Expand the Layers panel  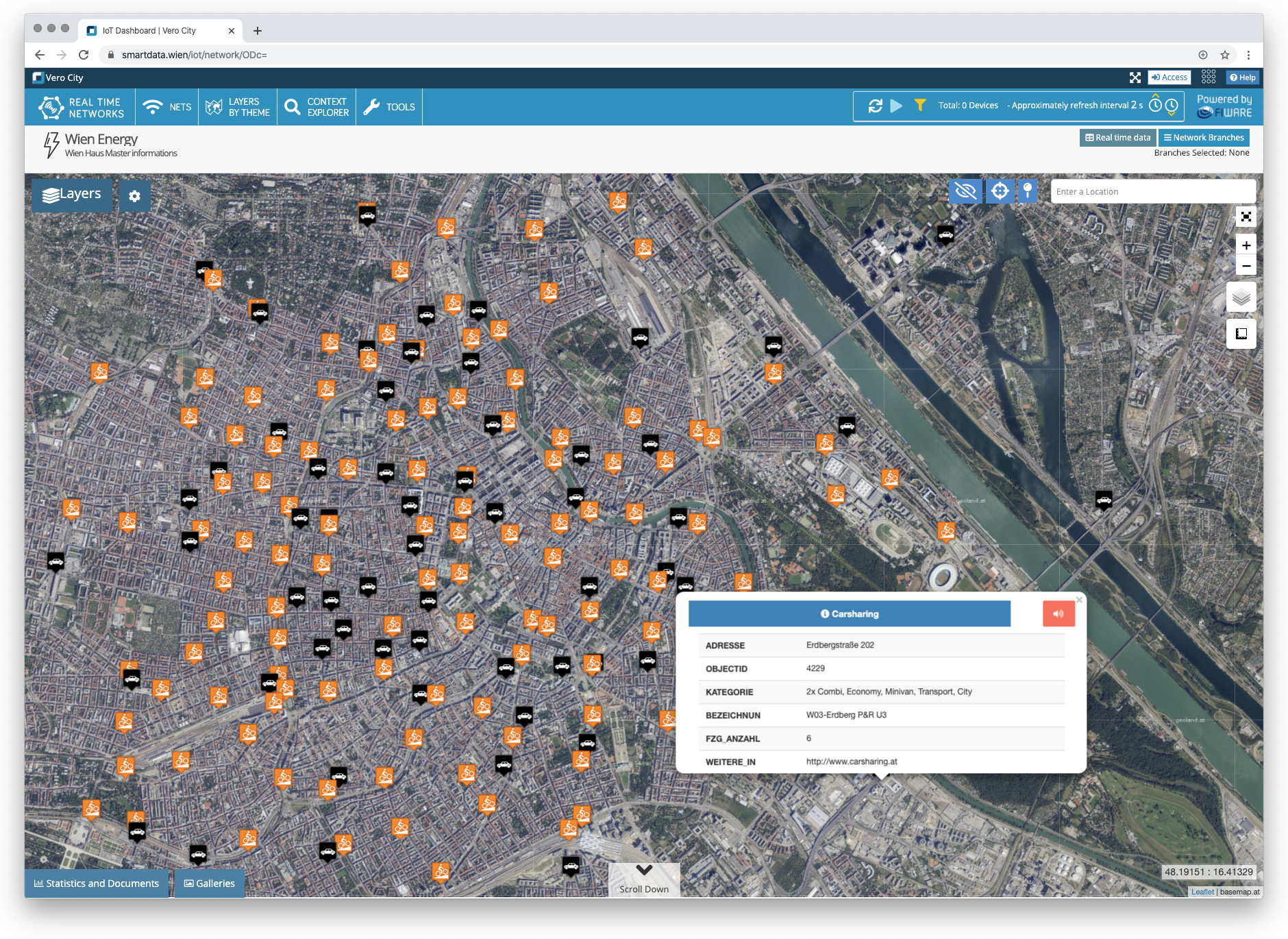72,195
